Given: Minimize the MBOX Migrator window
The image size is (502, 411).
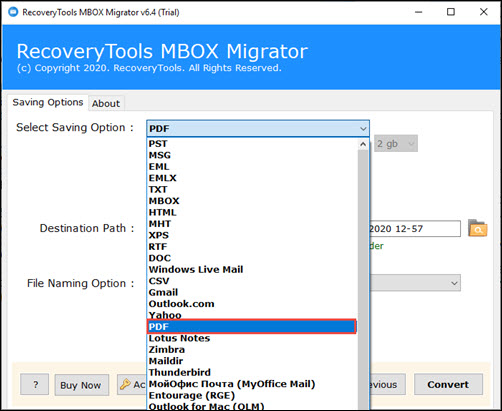Looking at the screenshot, I should tap(419, 12).
